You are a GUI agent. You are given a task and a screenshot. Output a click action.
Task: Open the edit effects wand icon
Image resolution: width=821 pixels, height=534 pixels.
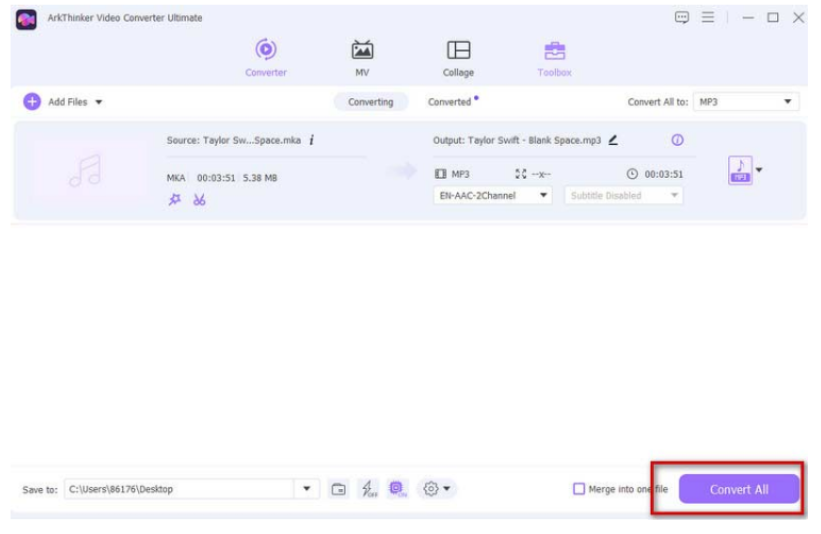[x=174, y=199]
